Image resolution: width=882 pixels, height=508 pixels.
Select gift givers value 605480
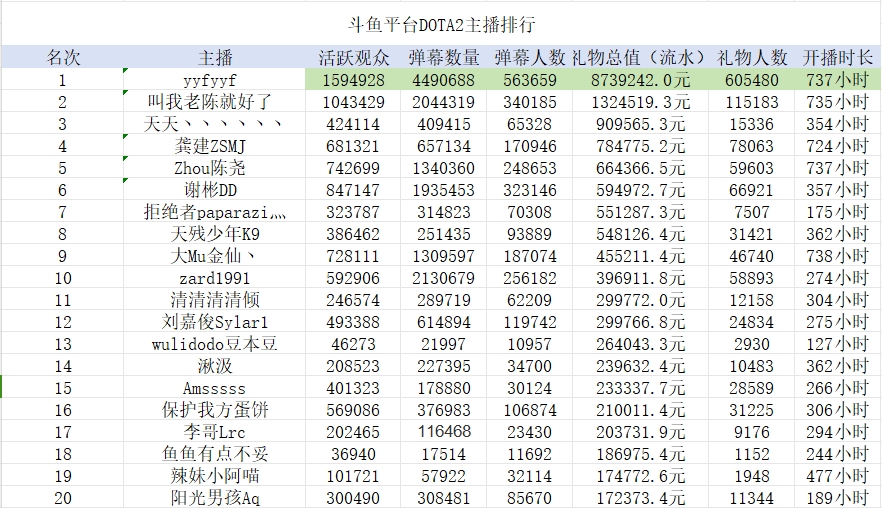pyautogui.click(x=752, y=80)
